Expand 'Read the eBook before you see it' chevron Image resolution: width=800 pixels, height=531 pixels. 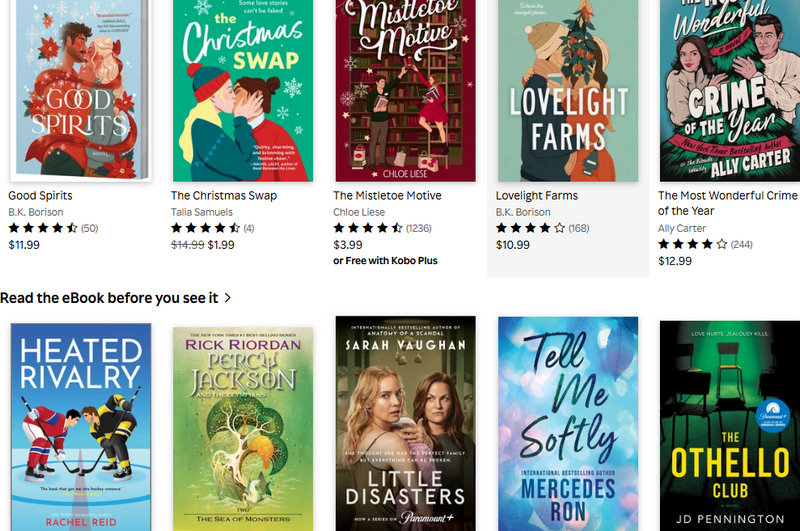tap(228, 297)
